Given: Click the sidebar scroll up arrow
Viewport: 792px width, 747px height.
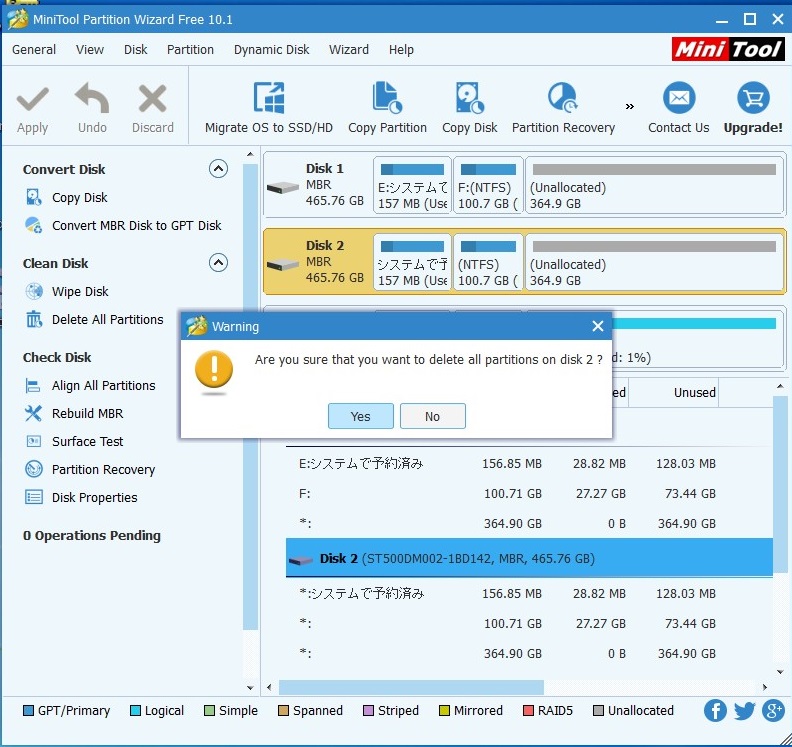Looking at the screenshot, I should point(250,154).
